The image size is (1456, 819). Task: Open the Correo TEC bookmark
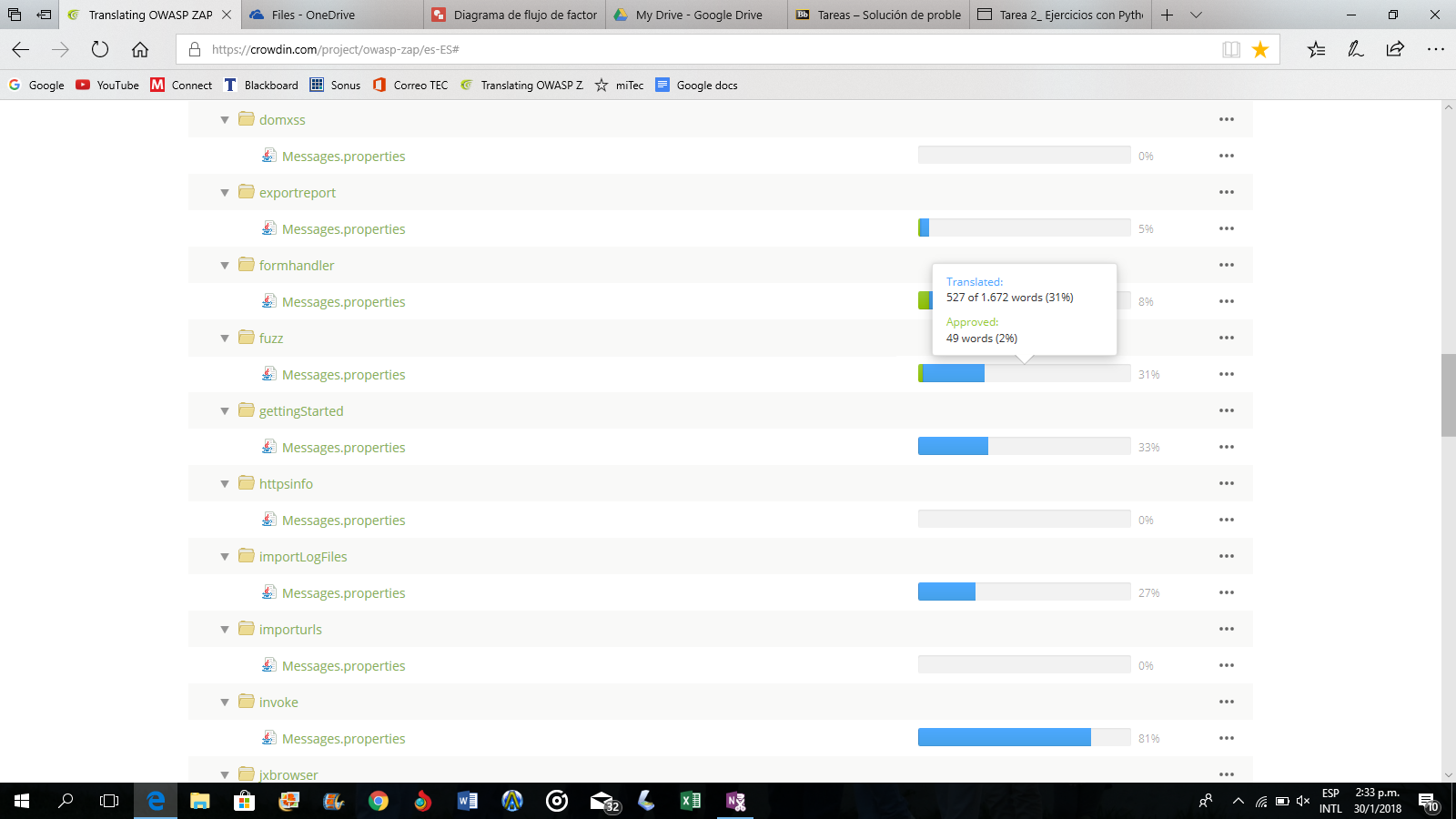tap(410, 85)
